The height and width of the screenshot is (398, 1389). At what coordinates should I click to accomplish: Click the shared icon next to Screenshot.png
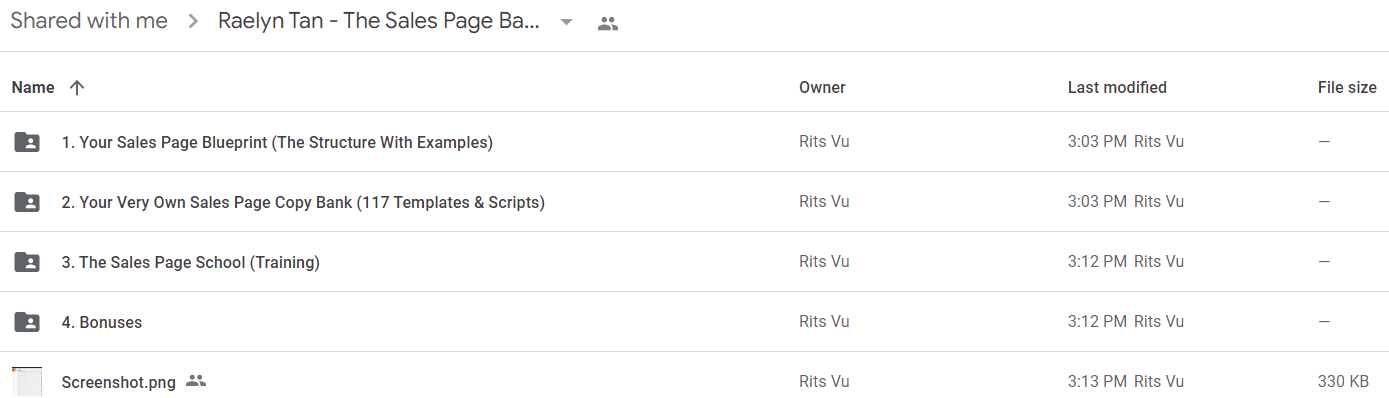(x=196, y=381)
